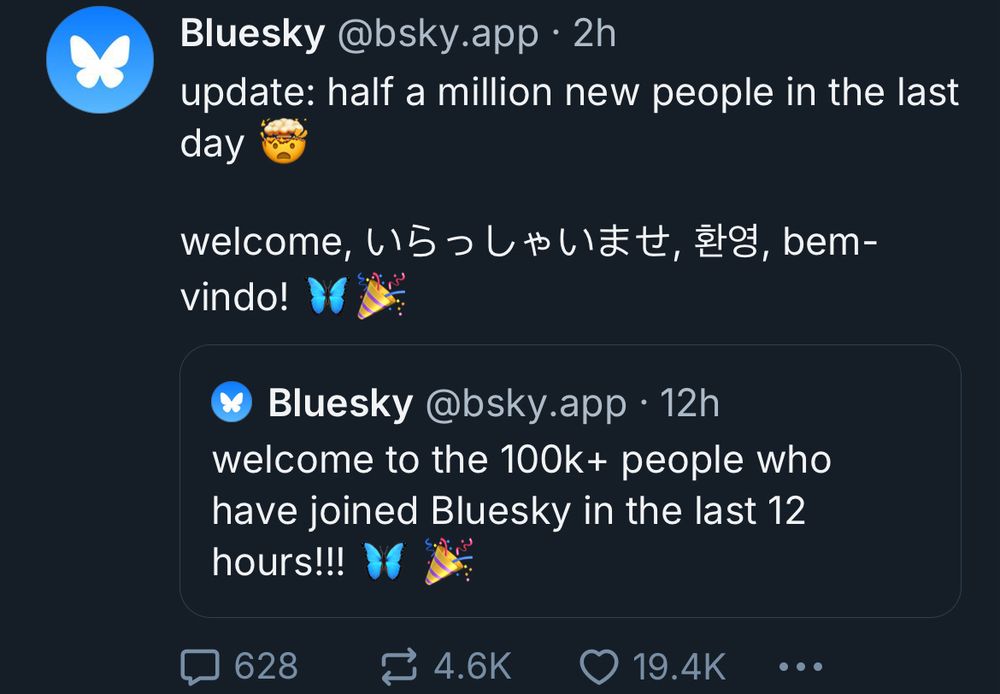Image resolution: width=1000 pixels, height=694 pixels.
Task: Click the butterfly emoji in quoted post
Action: click(x=384, y=562)
